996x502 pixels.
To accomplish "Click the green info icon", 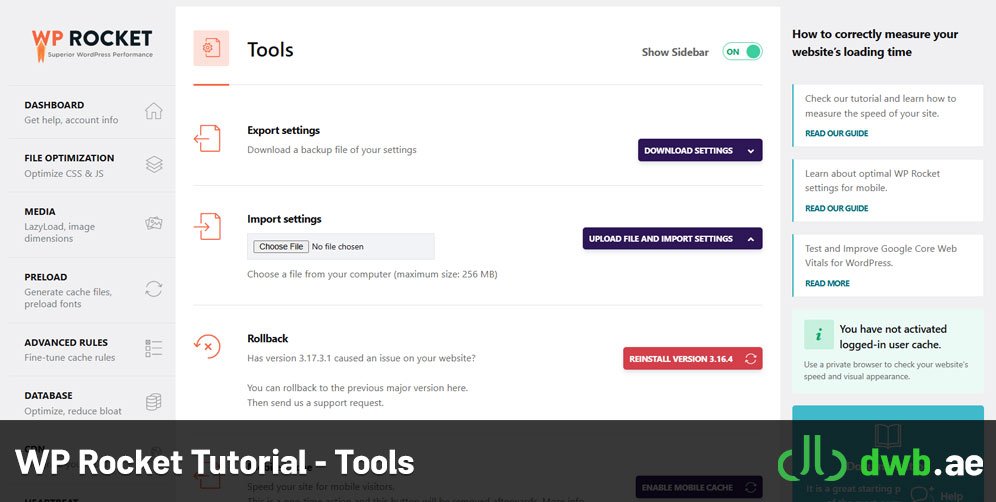I will tap(819, 334).
